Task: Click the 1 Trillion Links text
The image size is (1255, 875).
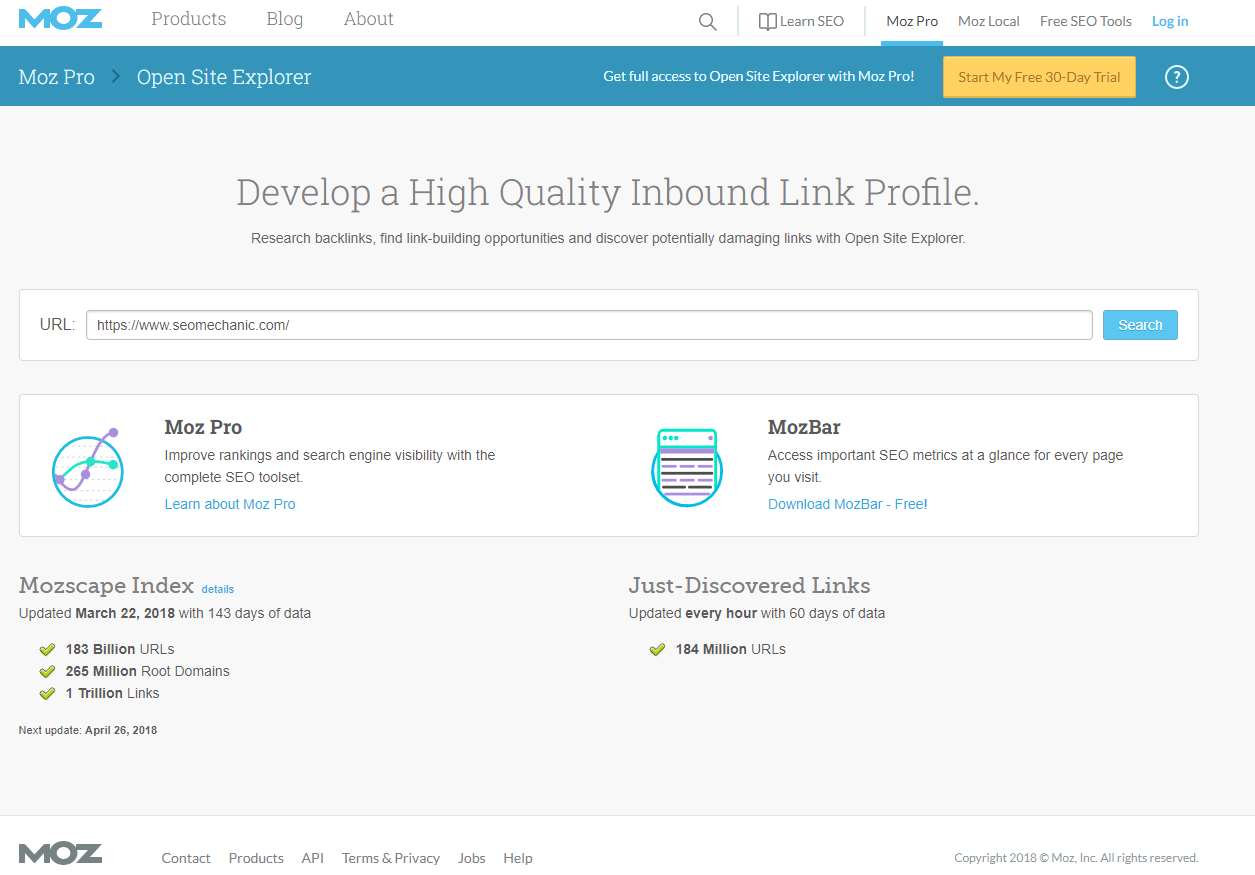Action: pos(112,693)
